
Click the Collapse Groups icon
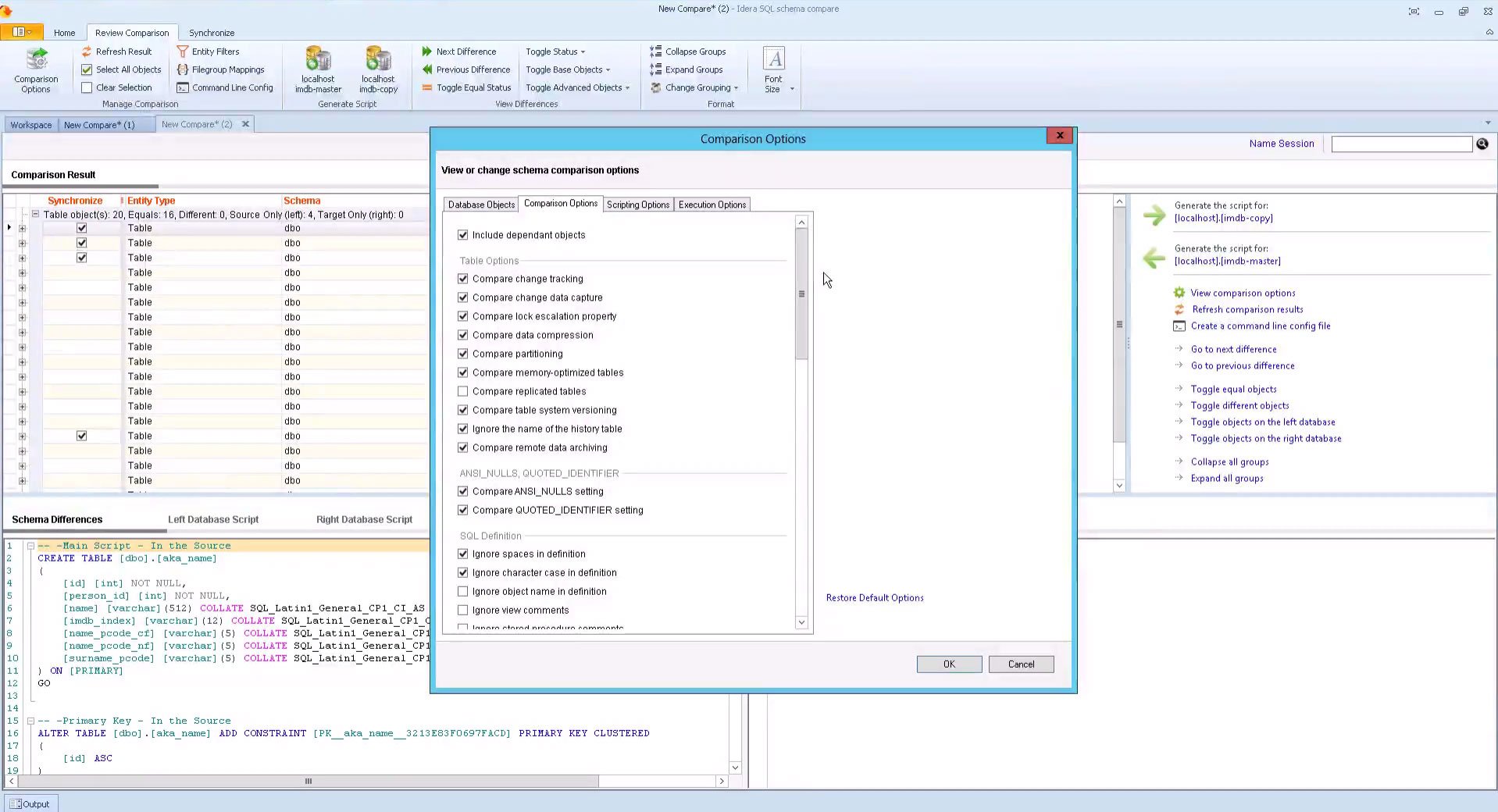pos(655,52)
